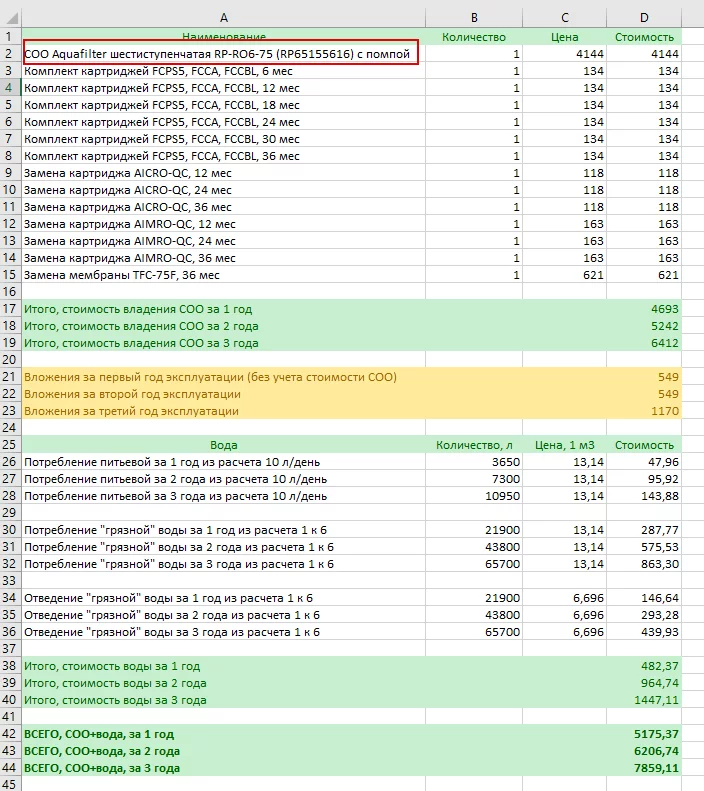Click value 1170 in row 23
Viewport: 704px width, 791px height.
click(644, 411)
